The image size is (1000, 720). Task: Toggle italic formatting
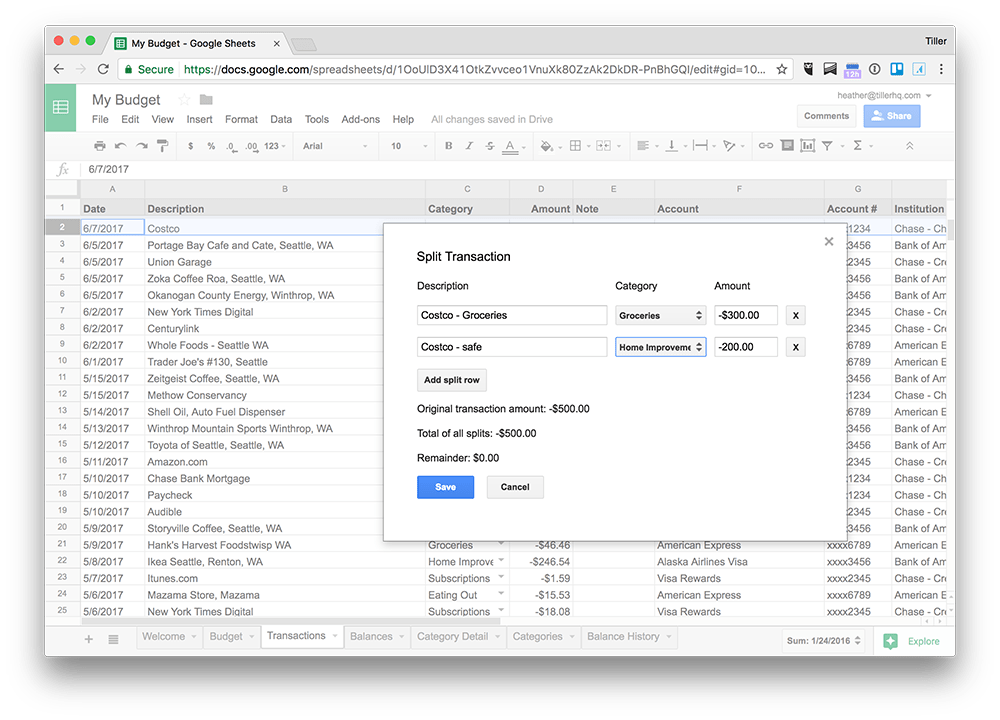click(469, 146)
